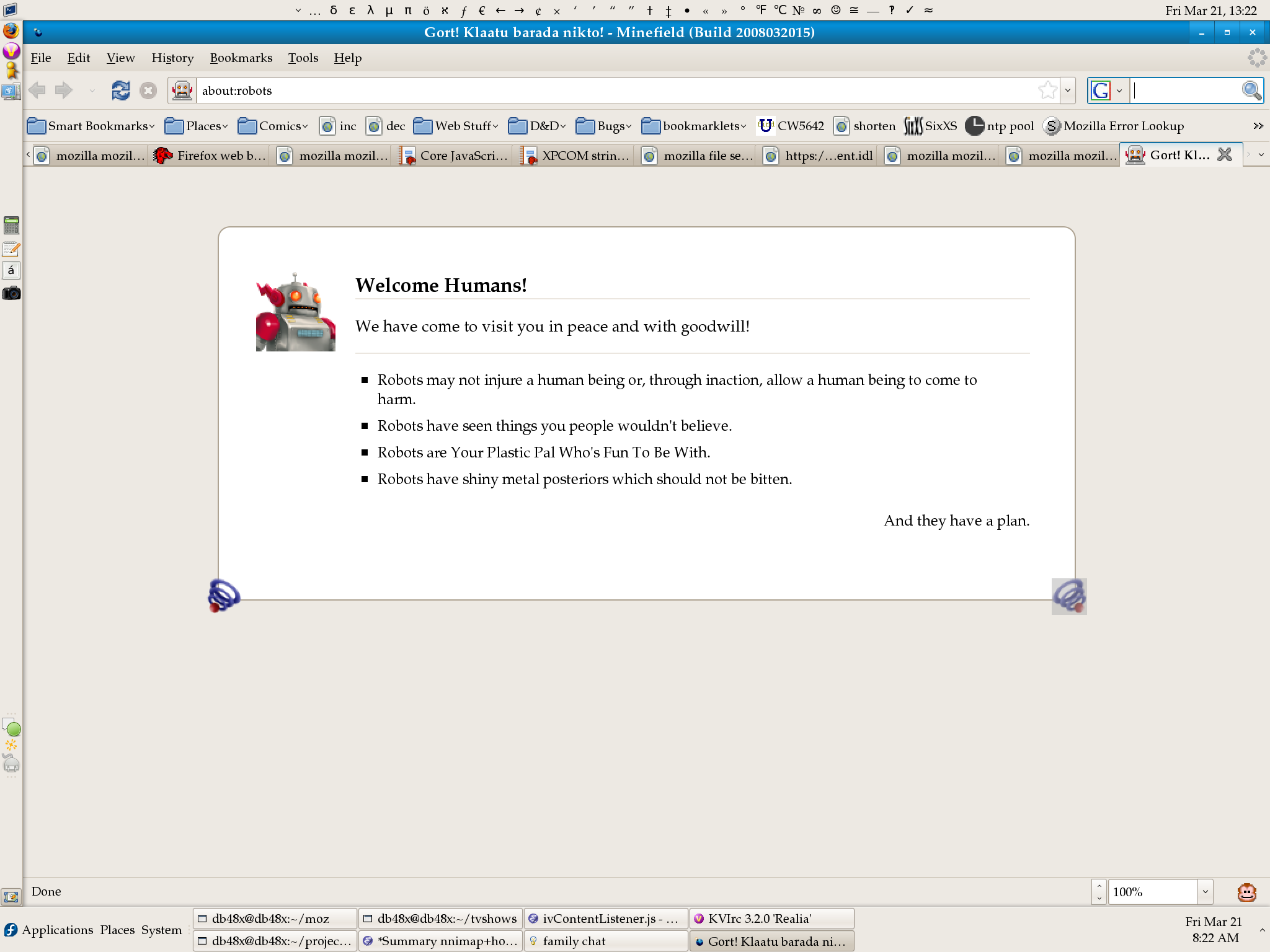This screenshot has width=1270, height=952.
Task: Open the System panel menu
Action: (161, 930)
